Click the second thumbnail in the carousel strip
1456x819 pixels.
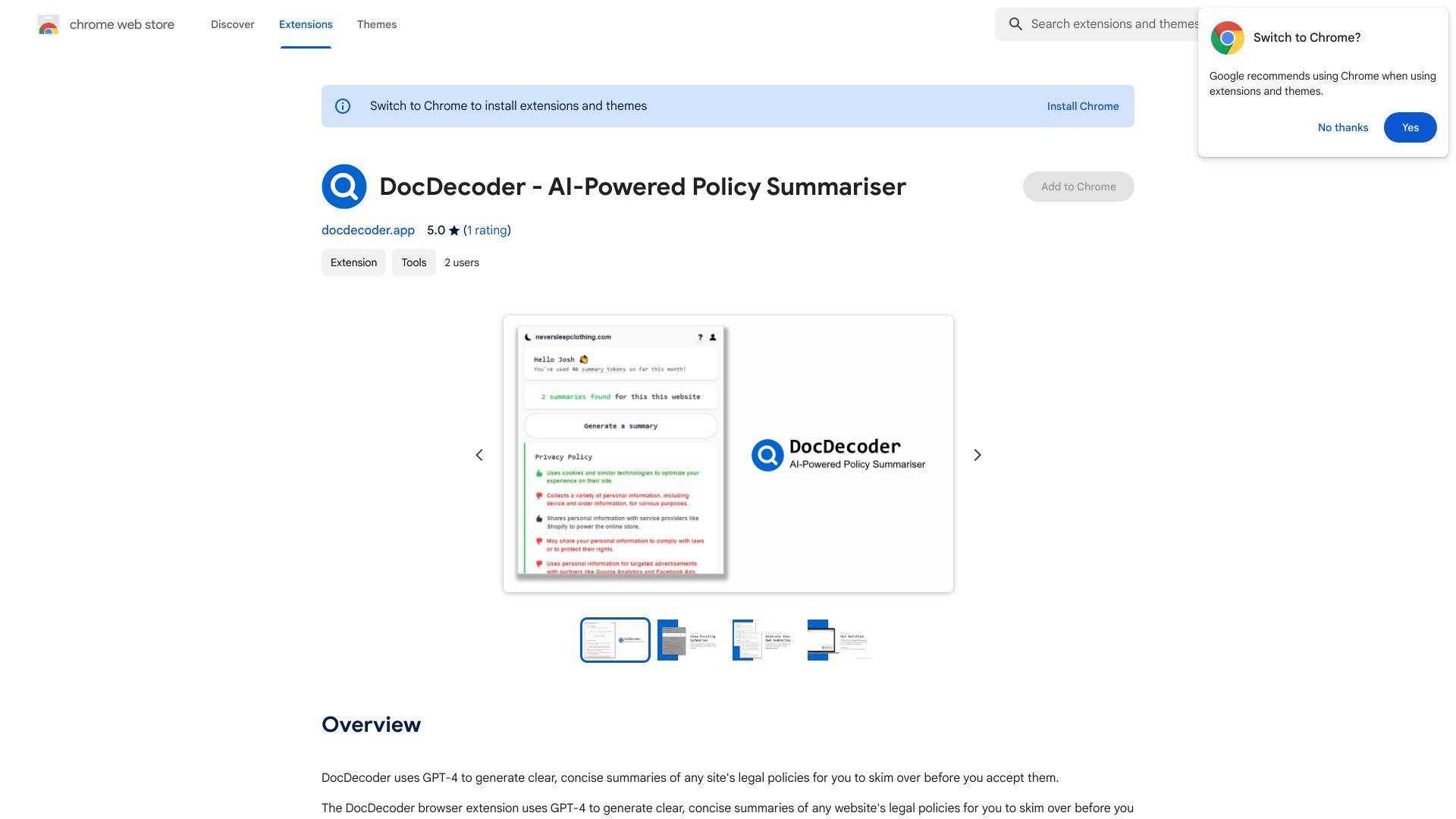pos(690,639)
